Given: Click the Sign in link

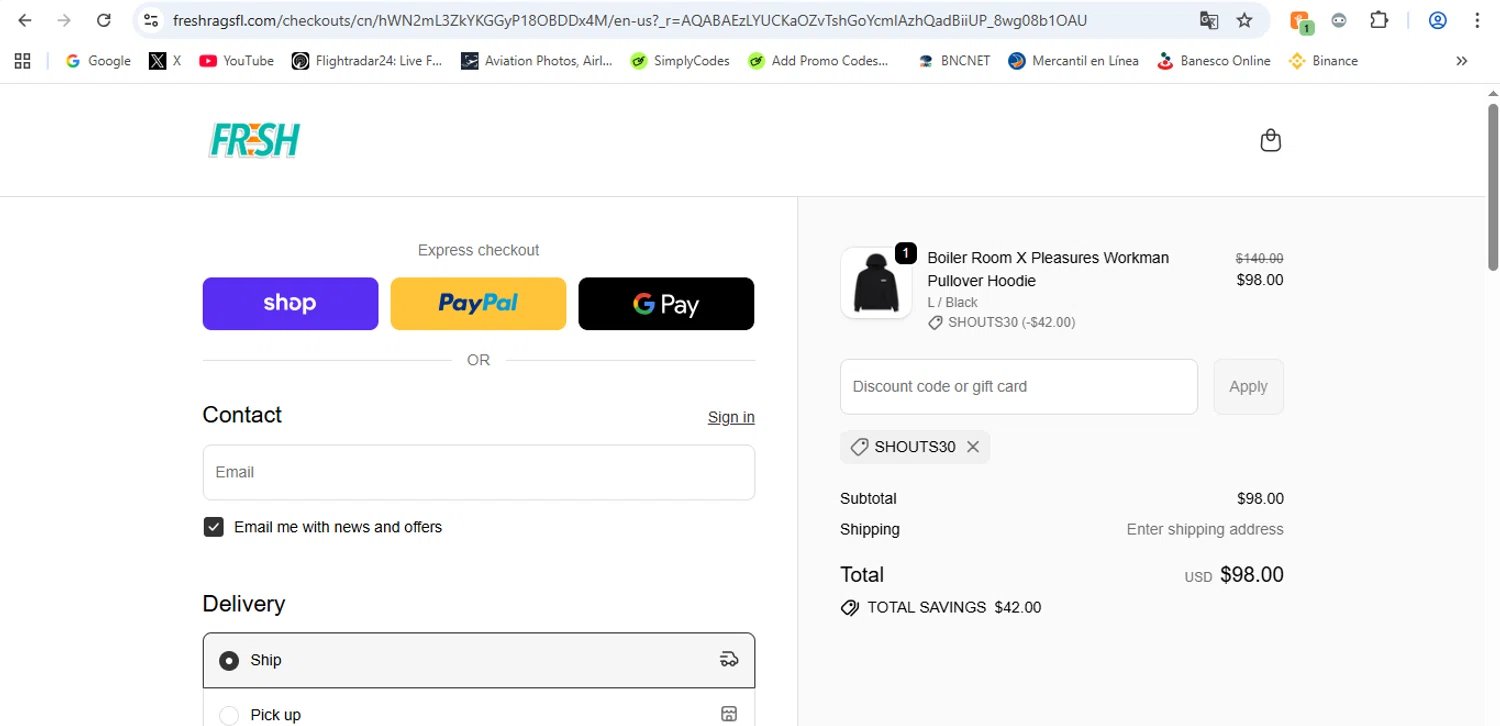Looking at the screenshot, I should [x=731, y=417].
